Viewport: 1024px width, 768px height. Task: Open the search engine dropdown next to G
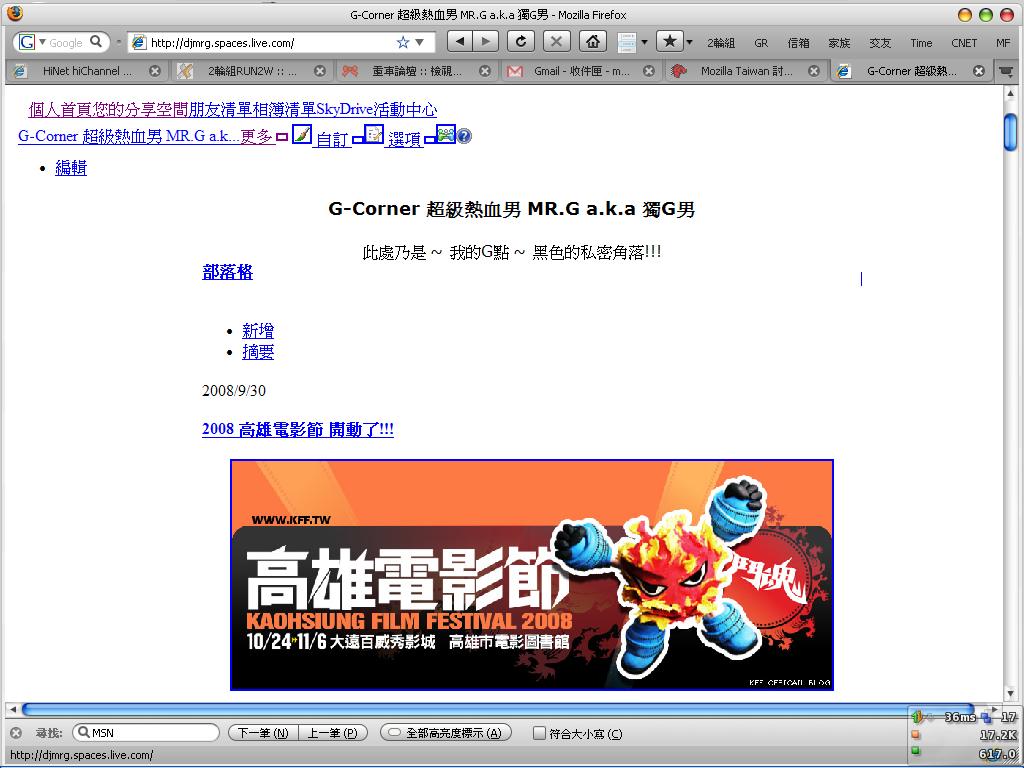click(42, 42)
